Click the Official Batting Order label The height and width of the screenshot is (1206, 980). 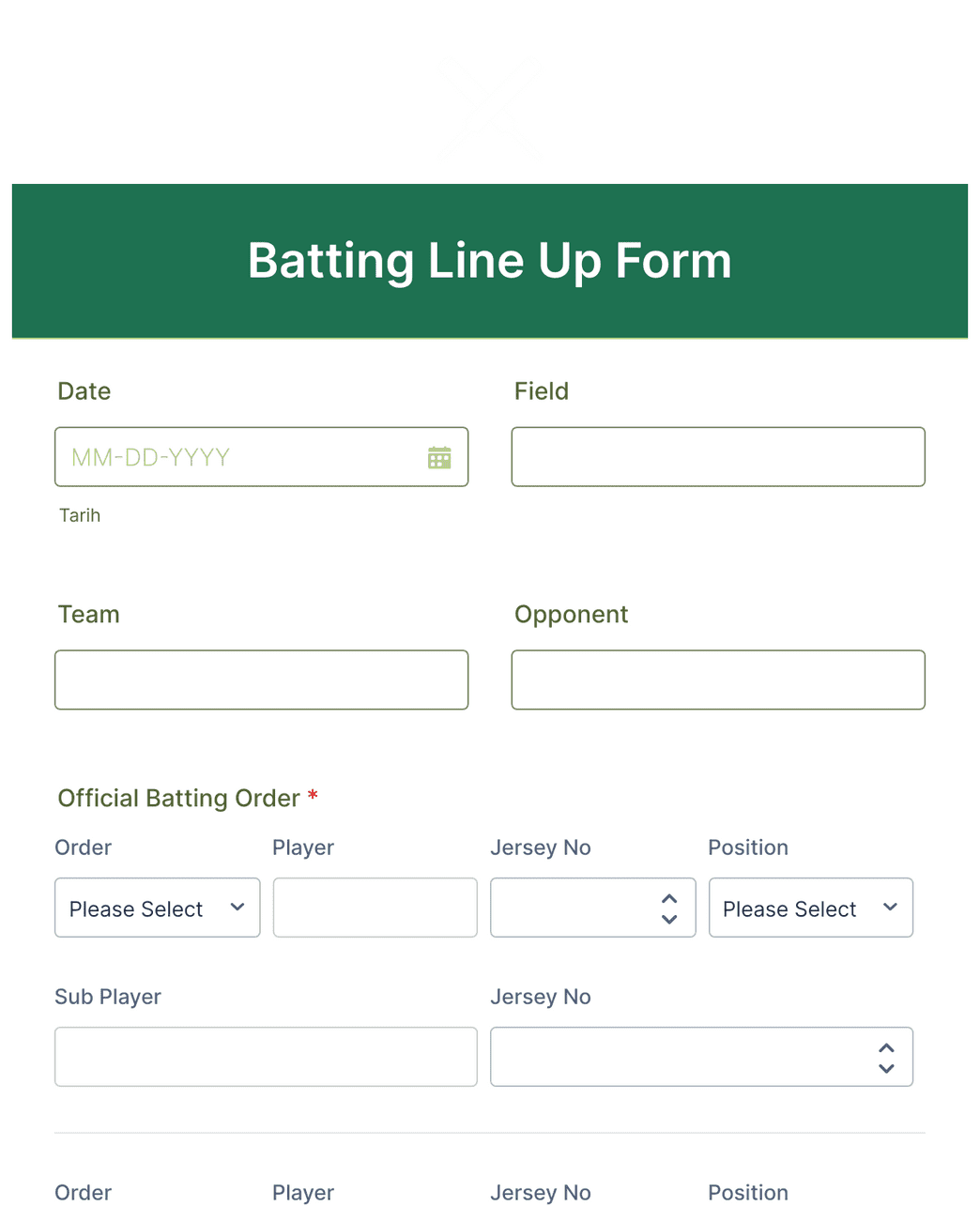(178, 798)
